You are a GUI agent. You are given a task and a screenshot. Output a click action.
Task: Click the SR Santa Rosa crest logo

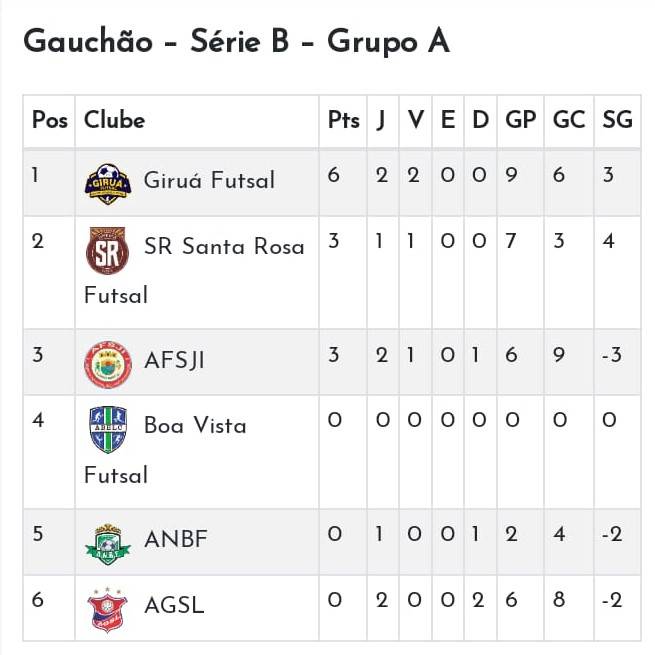(107, 250)
